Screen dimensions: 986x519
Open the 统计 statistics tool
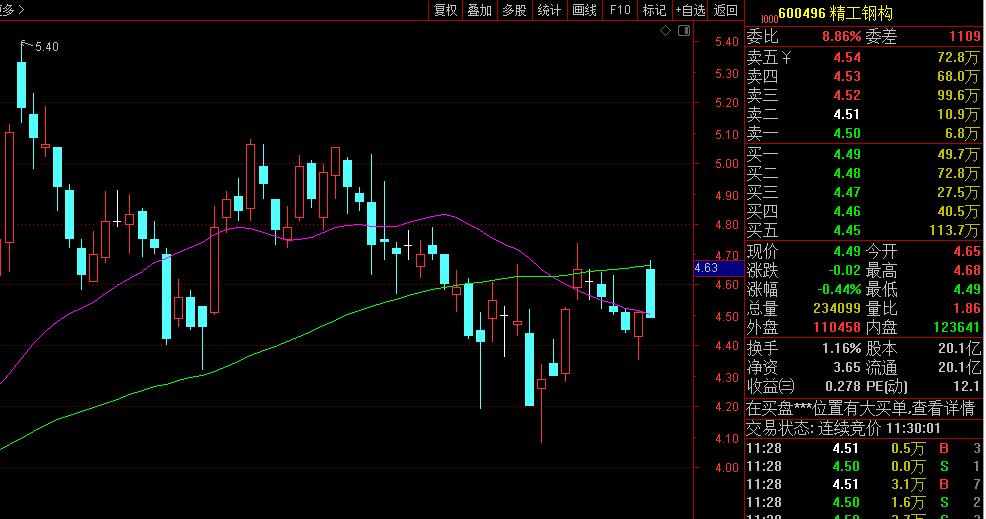[549, 10]
